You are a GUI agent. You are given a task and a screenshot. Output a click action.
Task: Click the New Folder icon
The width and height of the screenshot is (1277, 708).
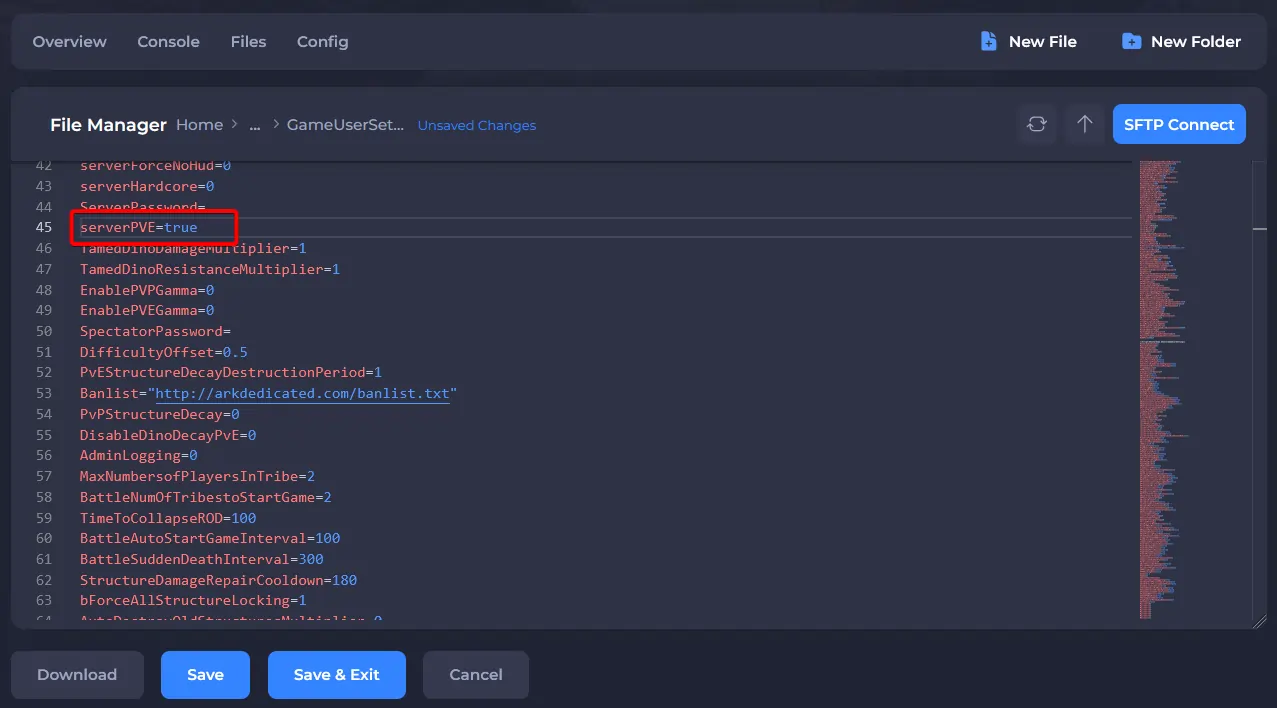tap(1132, 41)
